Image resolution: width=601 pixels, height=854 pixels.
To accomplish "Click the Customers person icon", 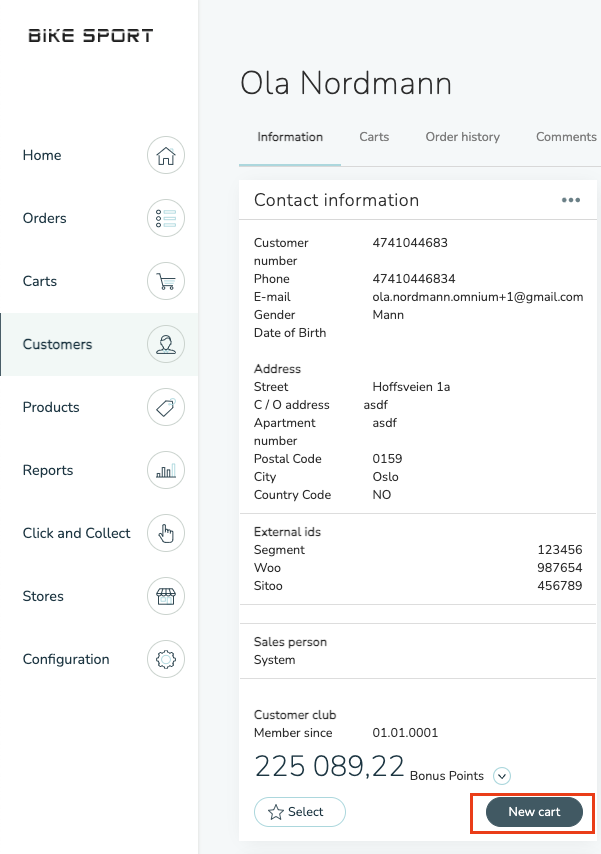I will 166,344.
